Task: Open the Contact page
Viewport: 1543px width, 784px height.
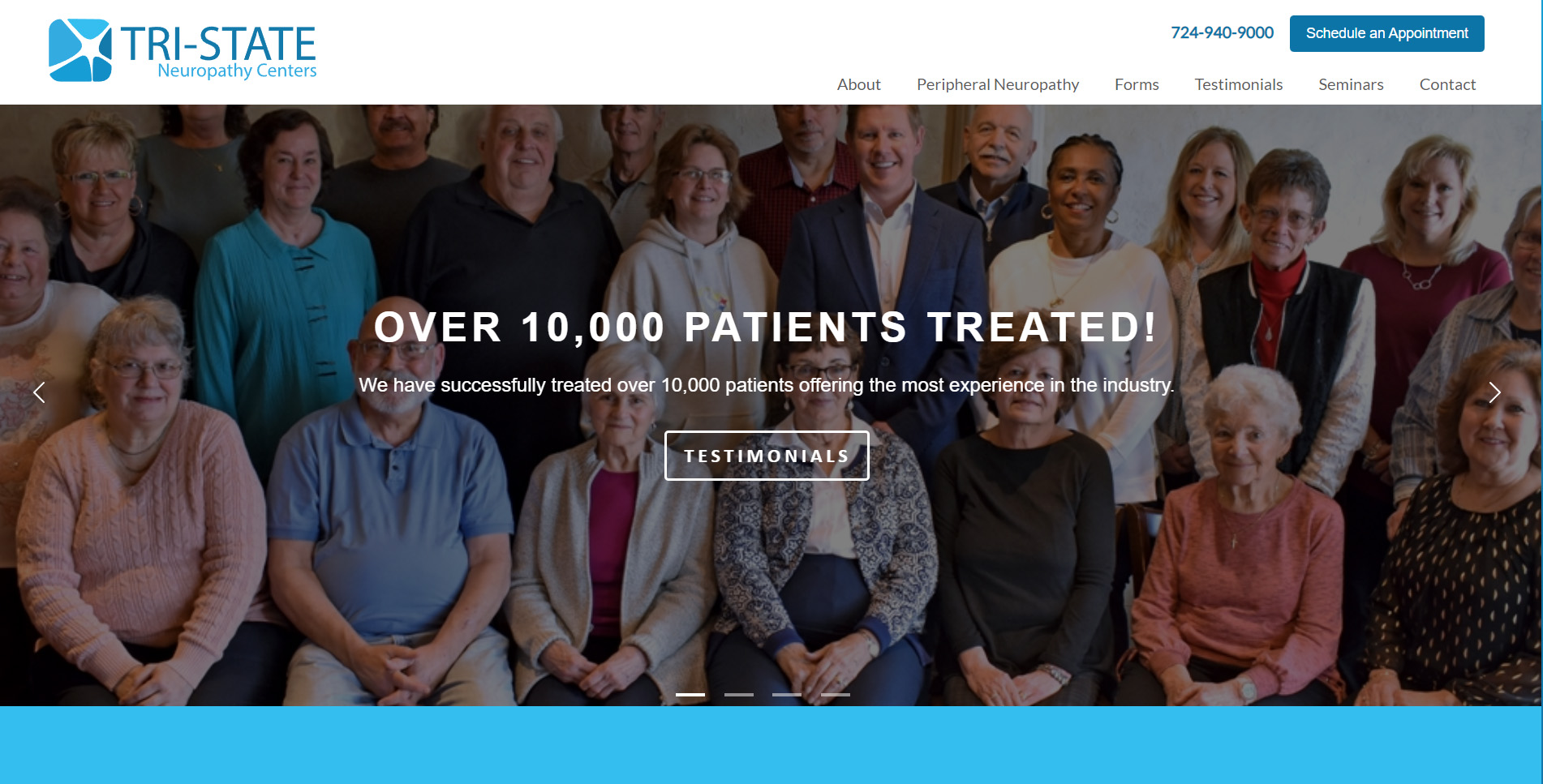Action: coord(1447,84)
